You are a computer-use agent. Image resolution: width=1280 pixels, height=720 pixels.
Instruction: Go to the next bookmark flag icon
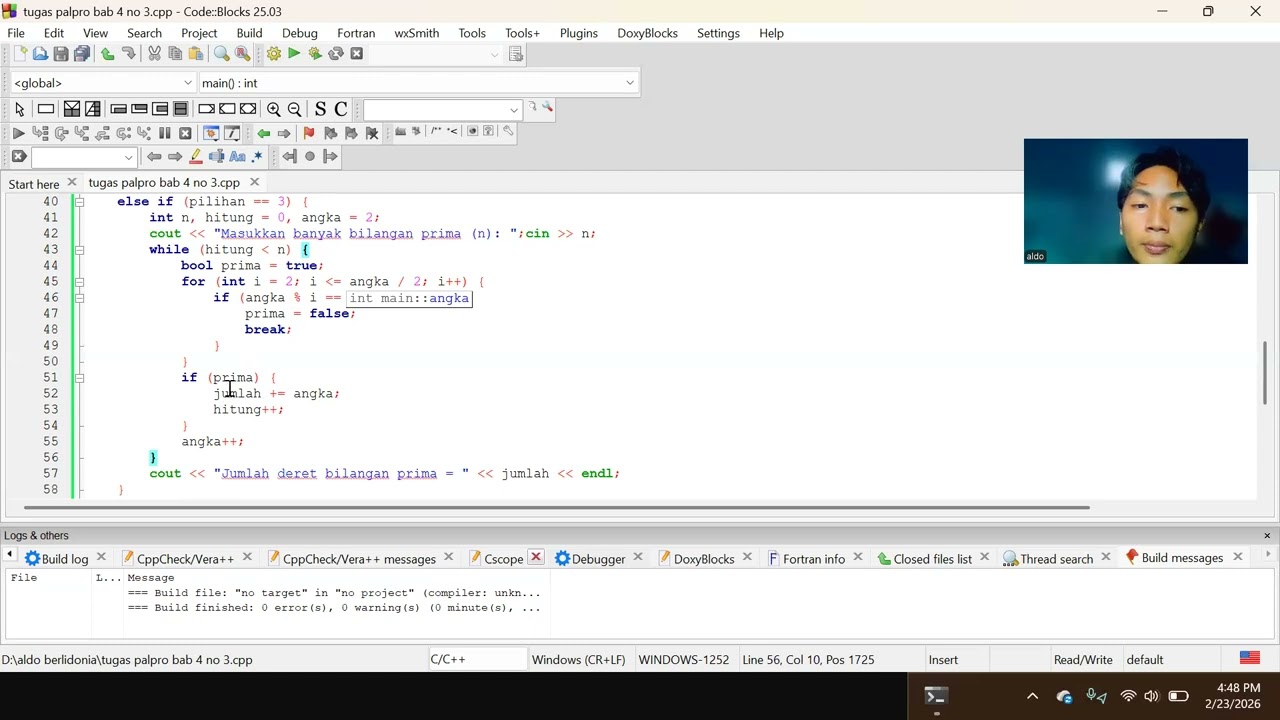(351, 133)
